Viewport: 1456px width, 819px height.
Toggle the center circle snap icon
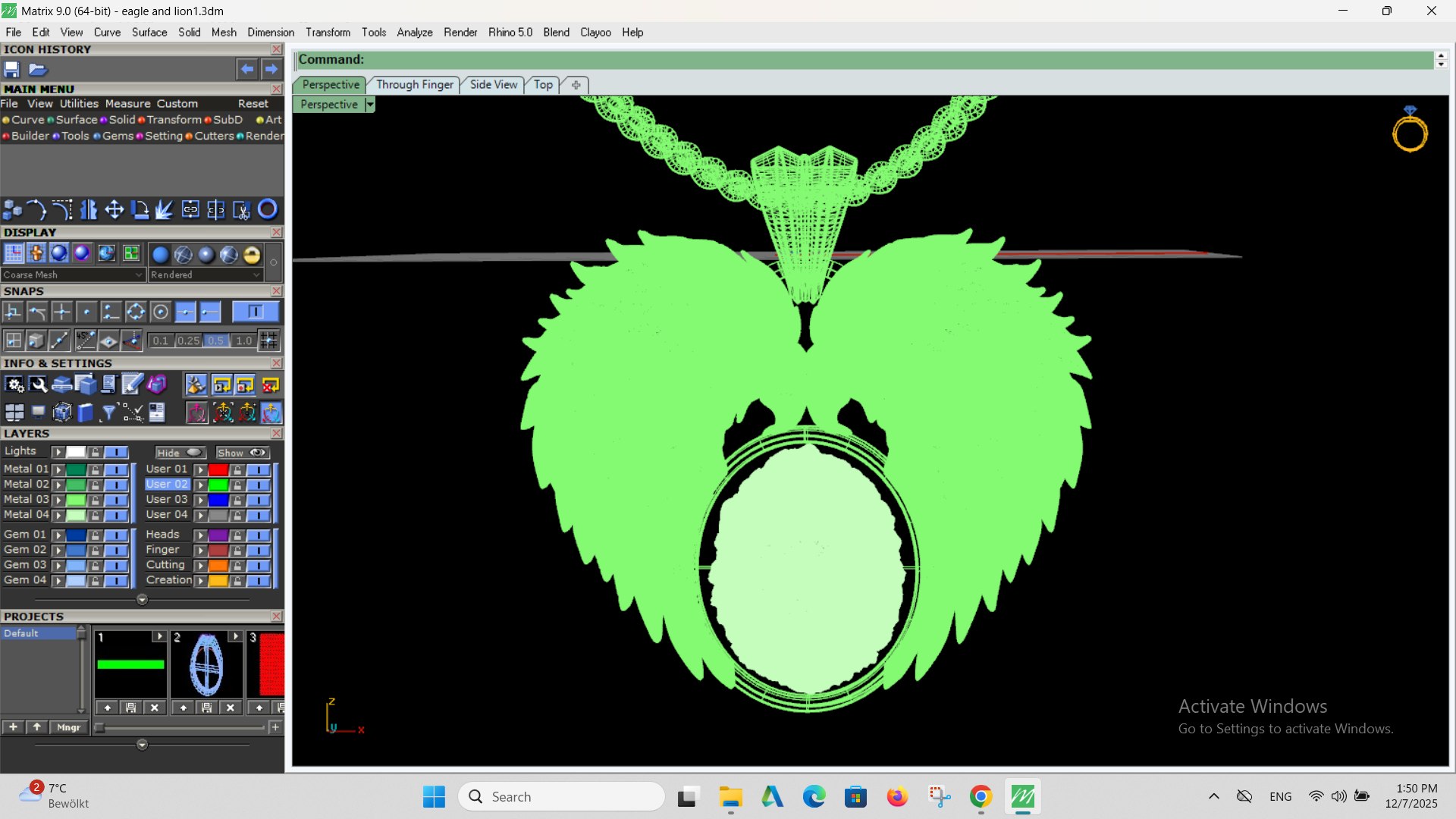[160, 312]
